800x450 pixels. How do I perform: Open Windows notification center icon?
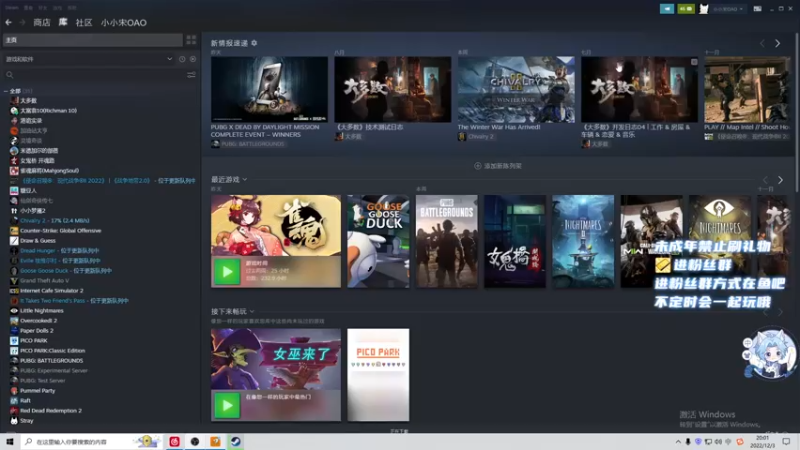pos(786,441)
